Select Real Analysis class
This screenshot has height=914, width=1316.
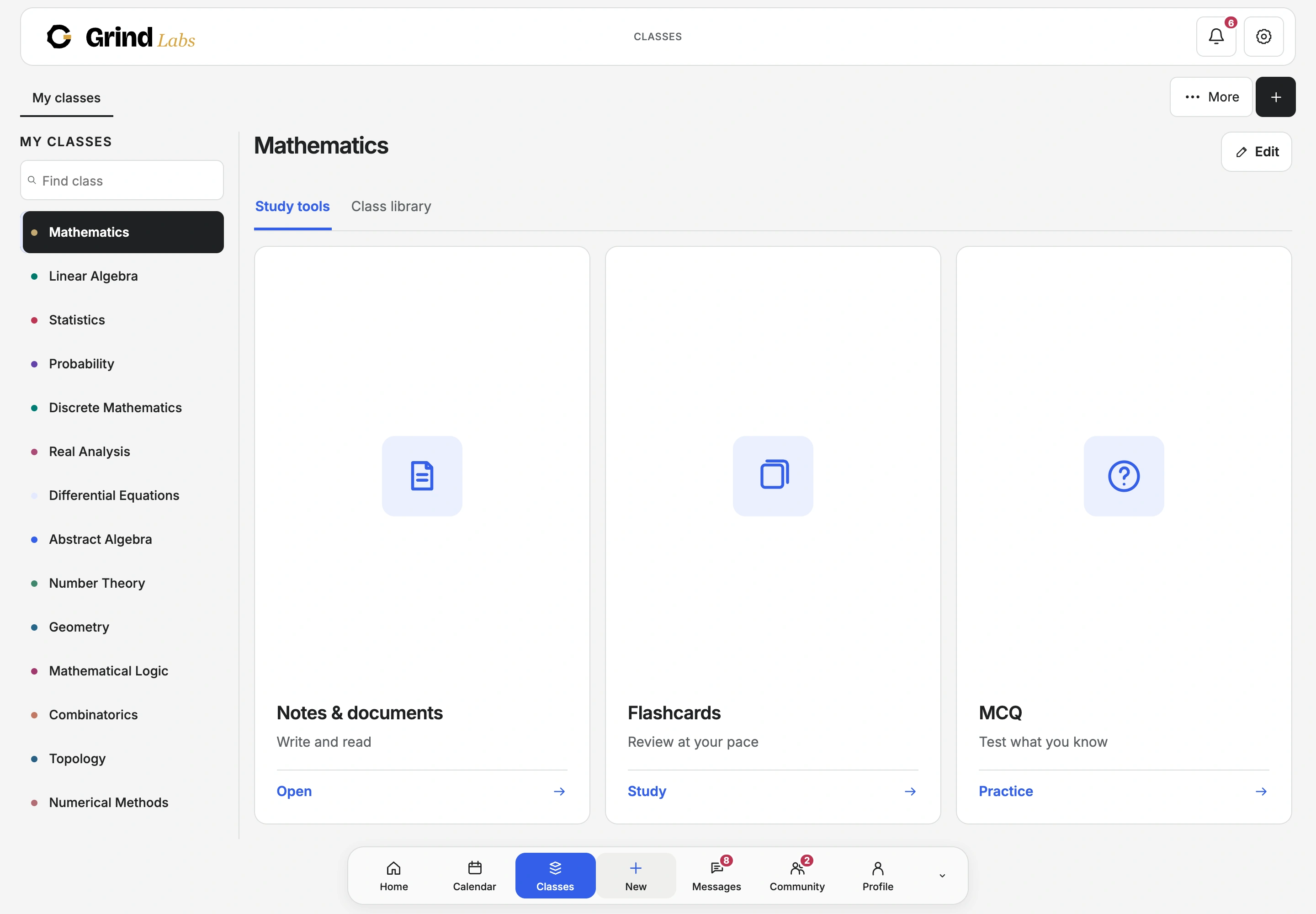pyautogui.click(x=122, y=451)
